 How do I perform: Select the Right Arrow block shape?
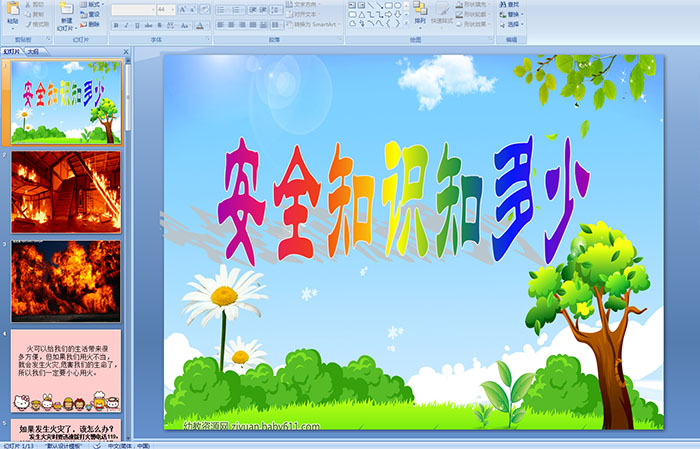(388, 14)
